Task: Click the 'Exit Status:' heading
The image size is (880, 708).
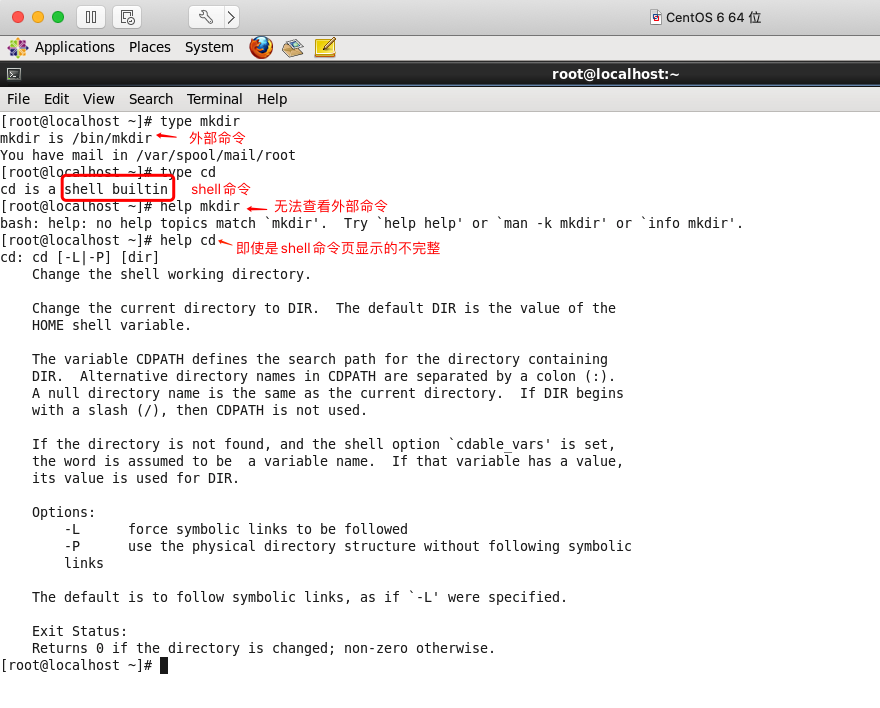Action: tap(80, 631)
